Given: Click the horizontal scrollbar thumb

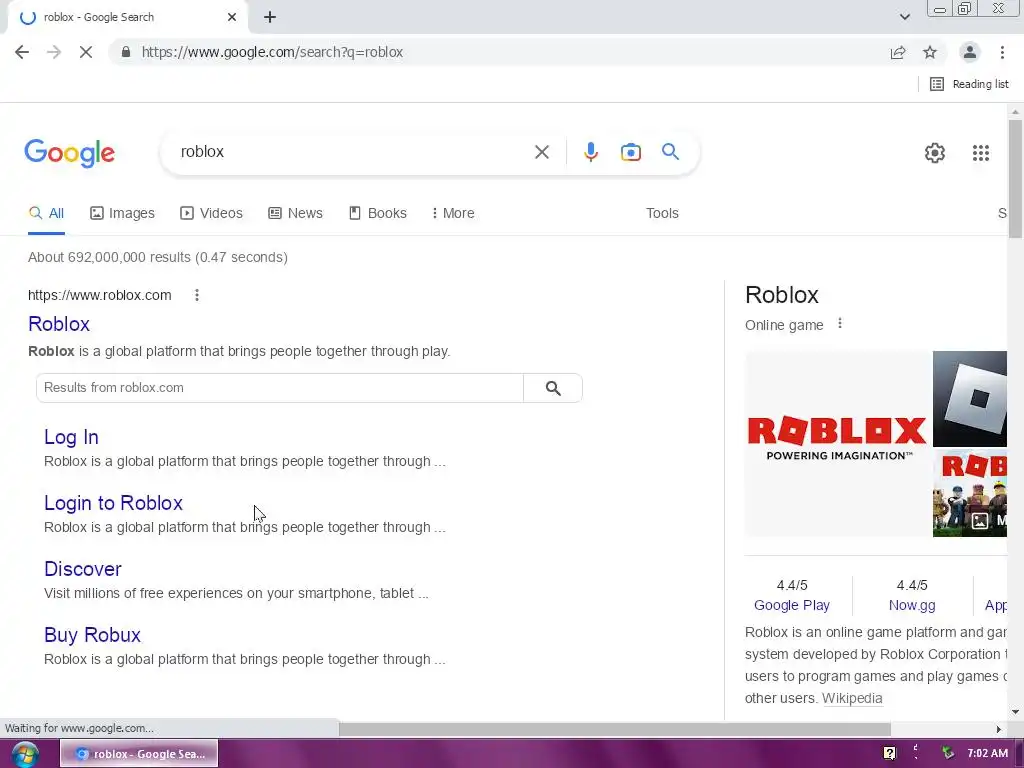Looking at the screenshot, I should 615,729.
